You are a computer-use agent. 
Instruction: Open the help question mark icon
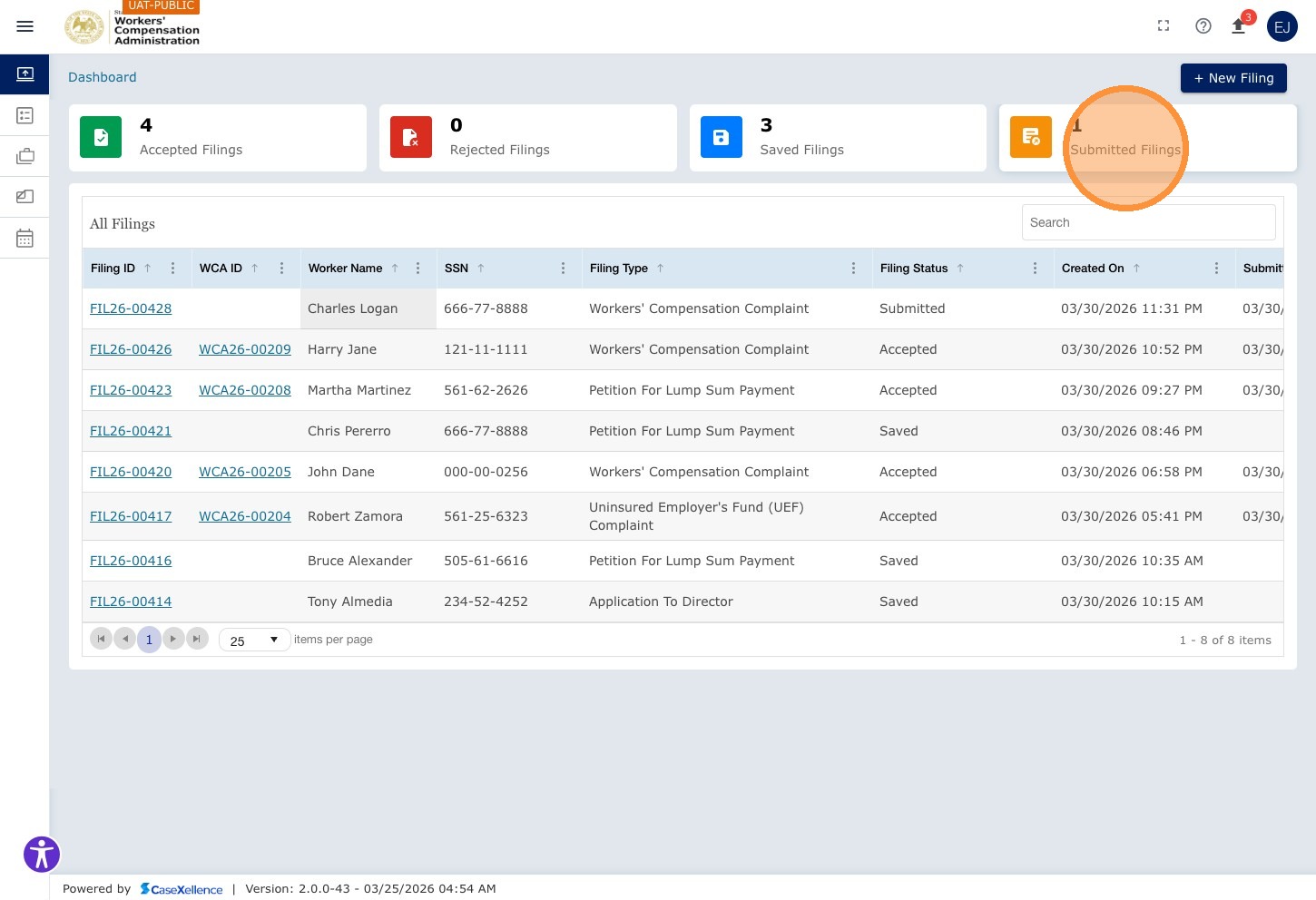tap(1203, 26)
